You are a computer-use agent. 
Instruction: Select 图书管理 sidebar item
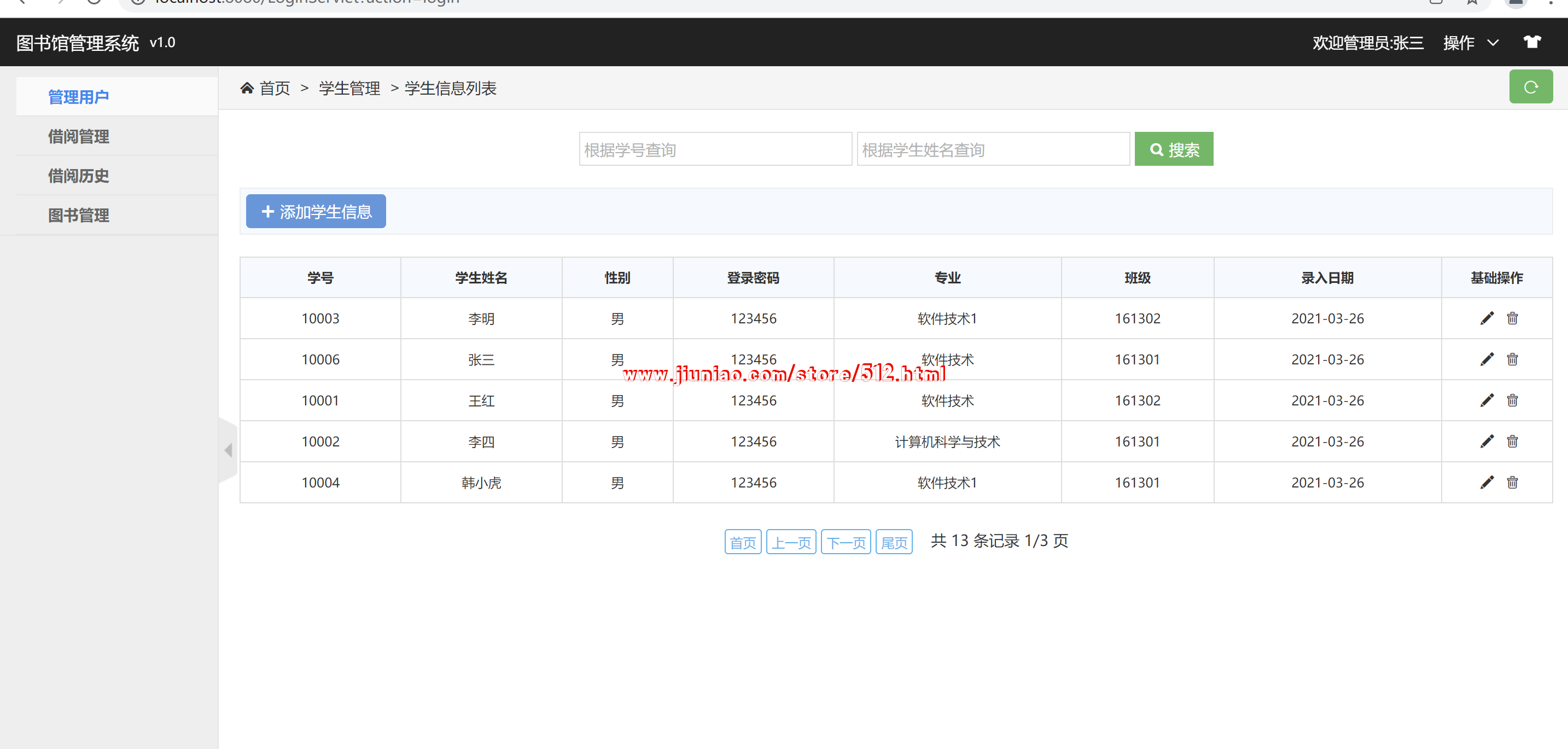point(79,215)
